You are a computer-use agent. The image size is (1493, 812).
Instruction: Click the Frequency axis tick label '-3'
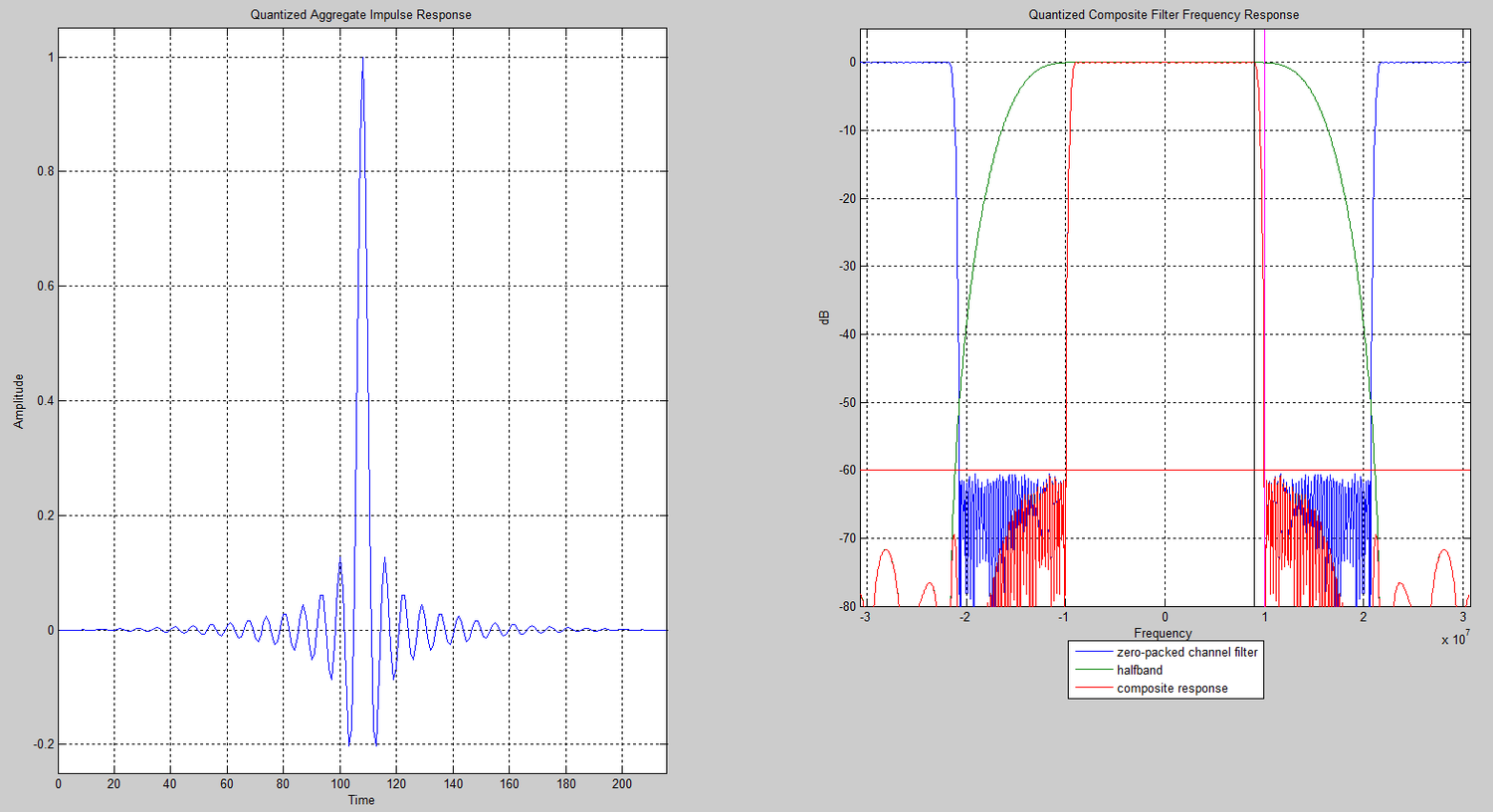(x=864, y=617)
